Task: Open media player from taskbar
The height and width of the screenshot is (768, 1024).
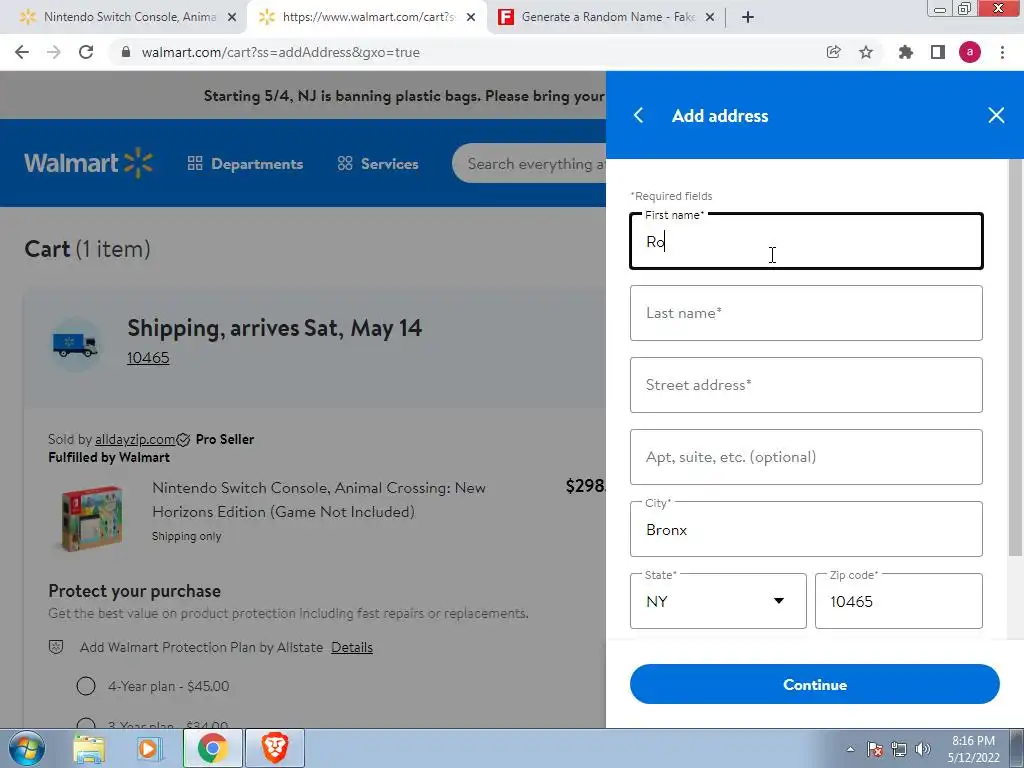Action: 149,748
